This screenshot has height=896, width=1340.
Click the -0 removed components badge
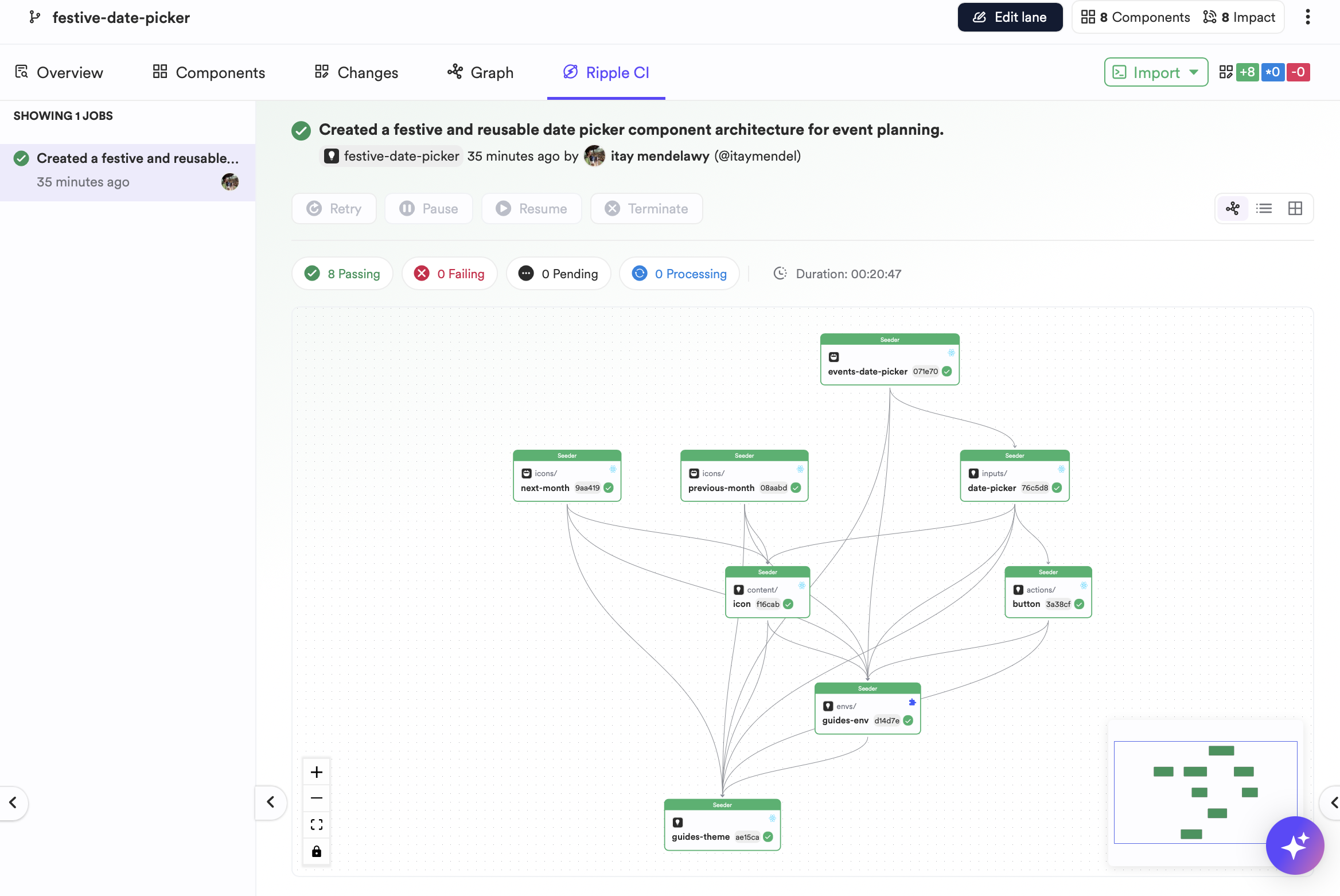(1298, 72)
